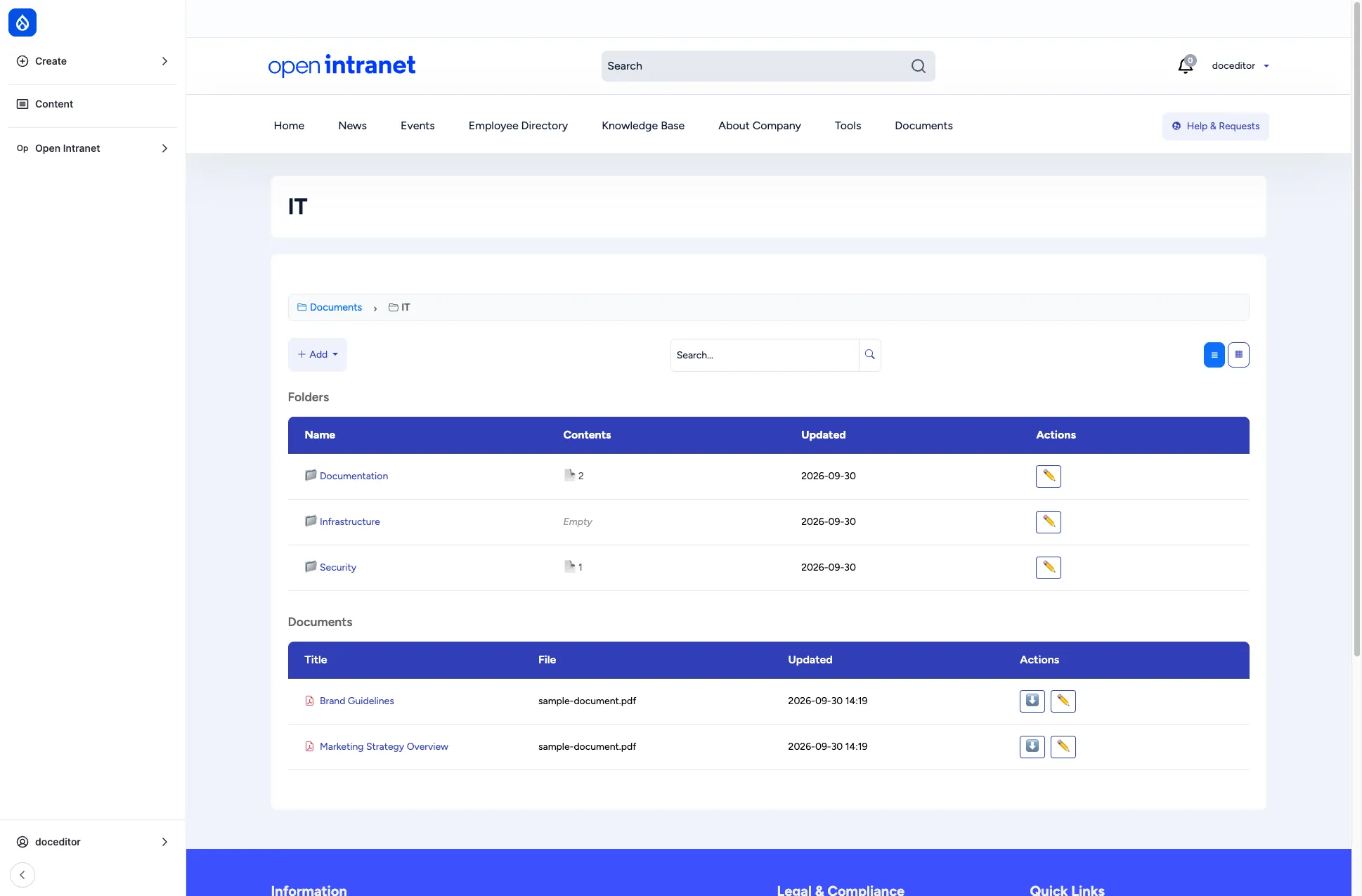Open the News menu item
This screenshot has width=1362, height=896.
(352, 126)
